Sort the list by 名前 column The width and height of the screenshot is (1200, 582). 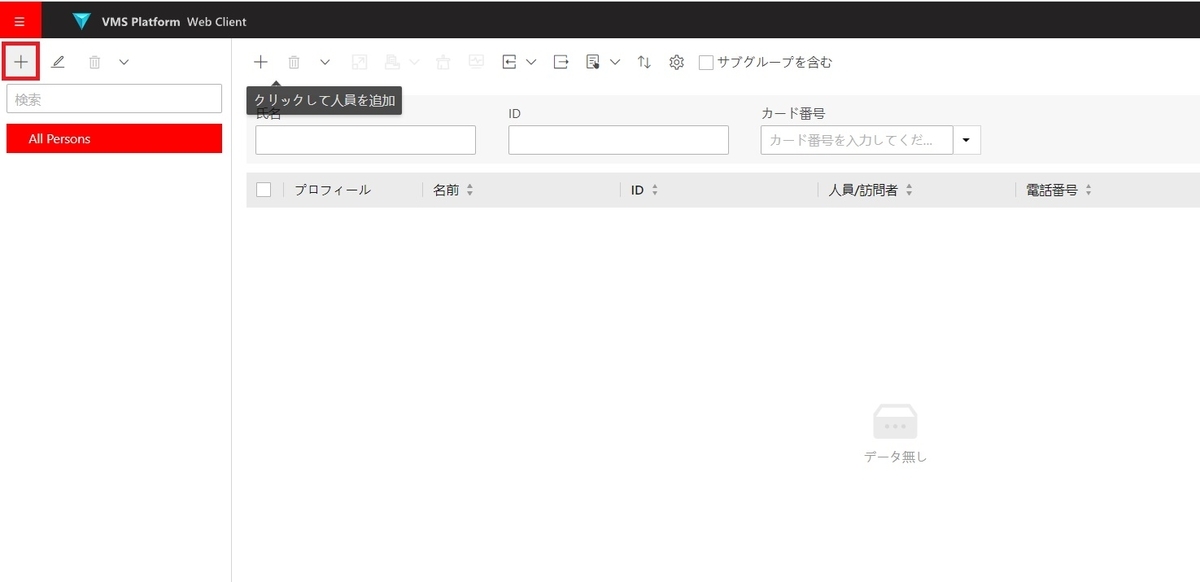(x=453, y=189)
